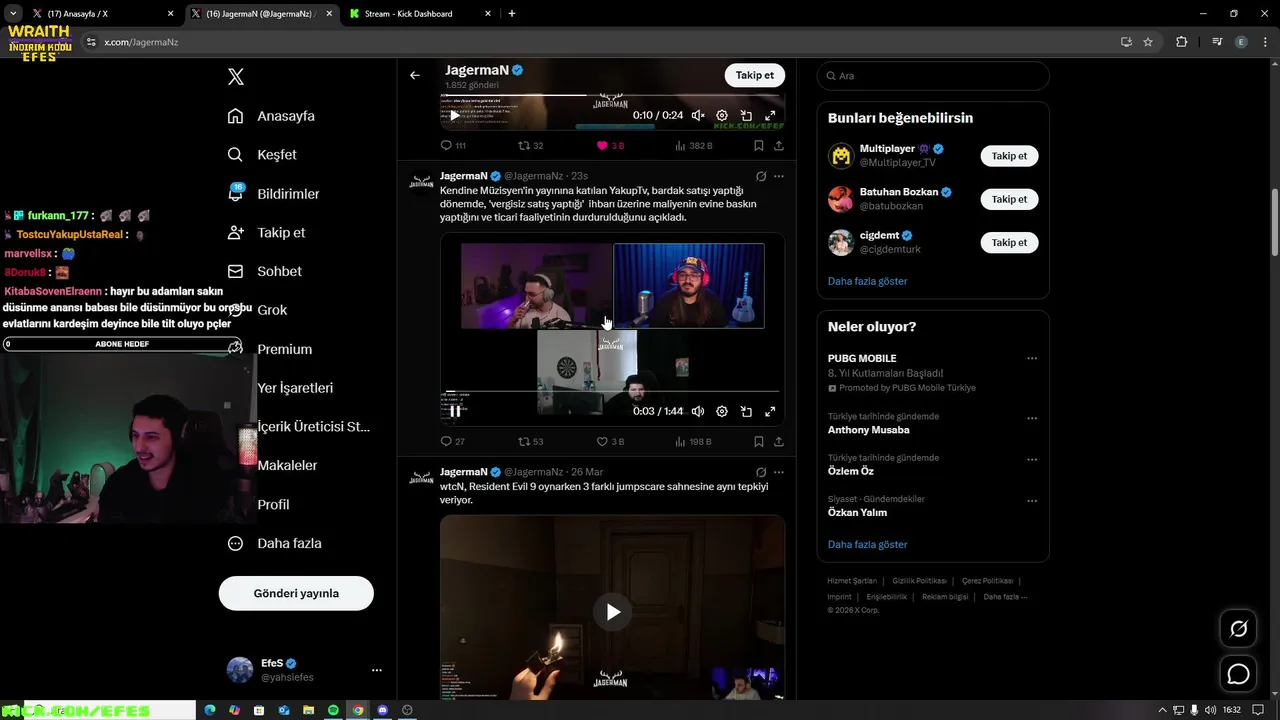Seek on the 0:10 / 0:24 video progress bar
This screenshot has height=720, width=1280.
(612, 96)
